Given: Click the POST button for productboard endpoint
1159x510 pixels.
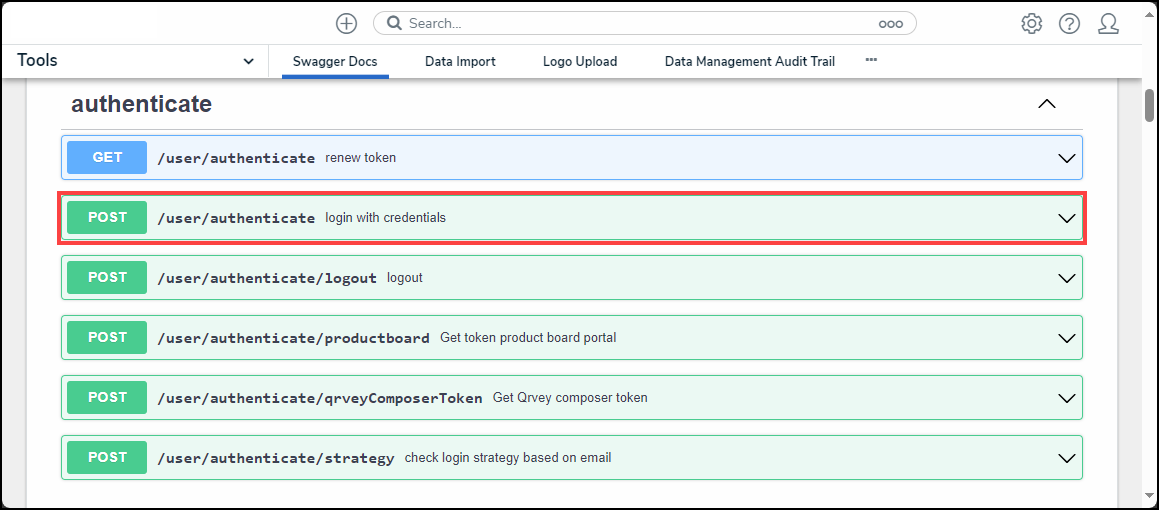Looking at the screenshot, I should pyautogui.click(x=107, y=338).
